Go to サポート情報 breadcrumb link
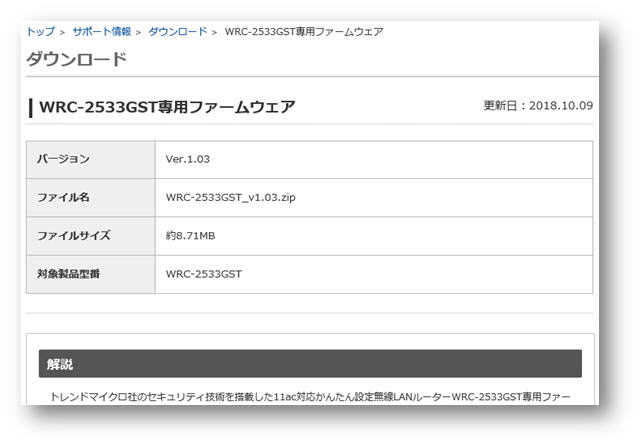The width and height of the screenshot is (641, 447). 102,31
